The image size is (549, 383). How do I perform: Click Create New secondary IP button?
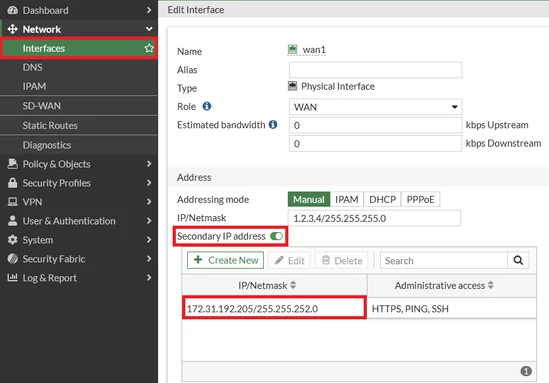(225, 260)
